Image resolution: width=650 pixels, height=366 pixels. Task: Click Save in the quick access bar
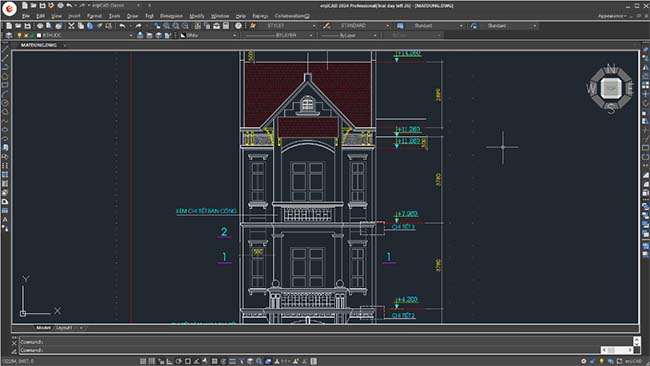pos(42,6)
